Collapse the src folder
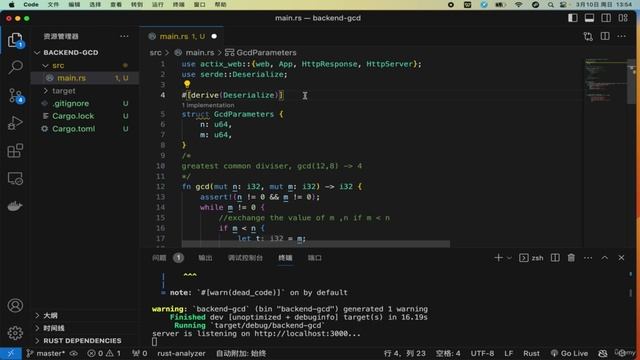The image size is (640, 360). tap(45, 65)
